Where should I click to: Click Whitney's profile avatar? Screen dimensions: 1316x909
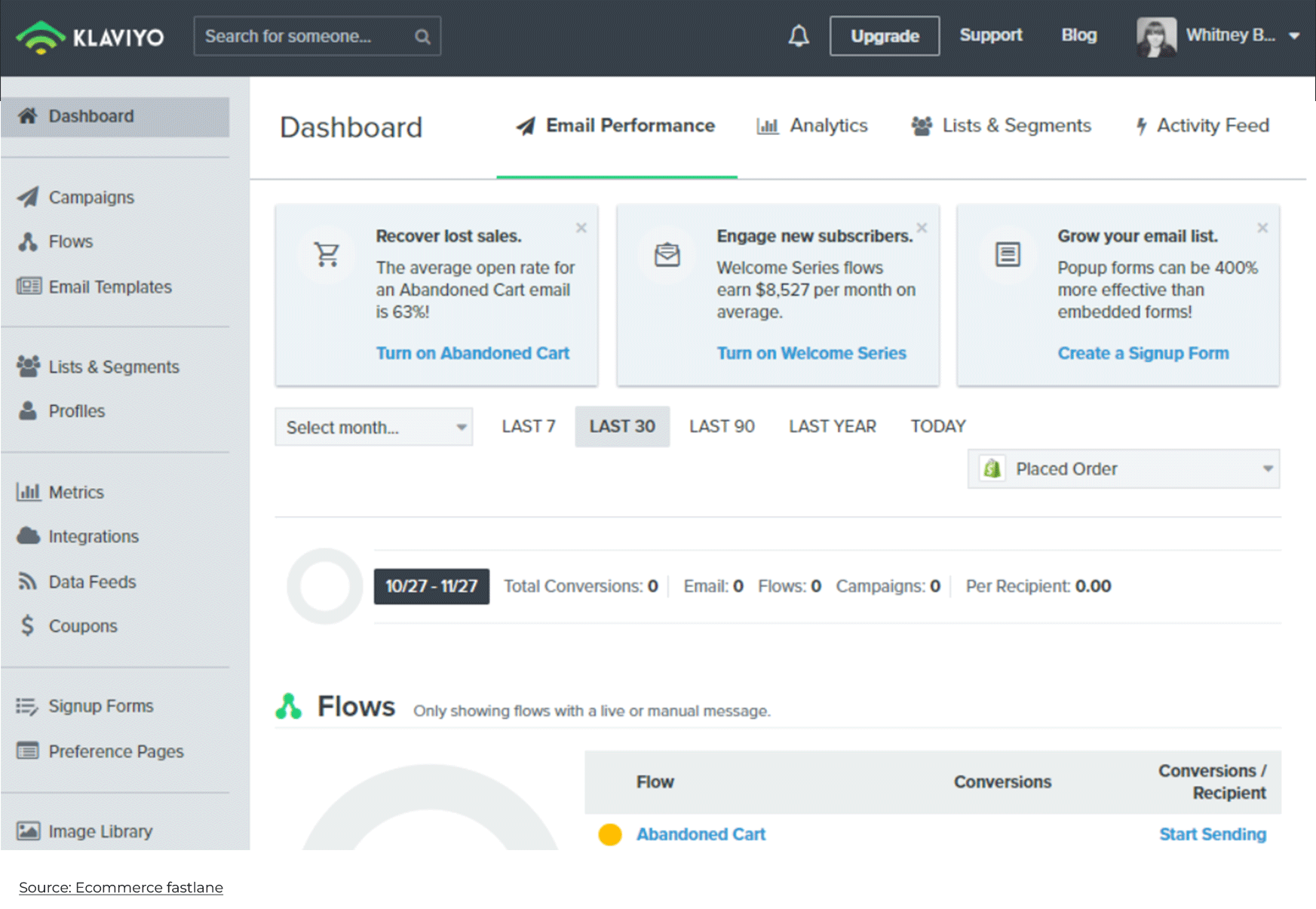pyautogui.click(x=1156, y=36)
